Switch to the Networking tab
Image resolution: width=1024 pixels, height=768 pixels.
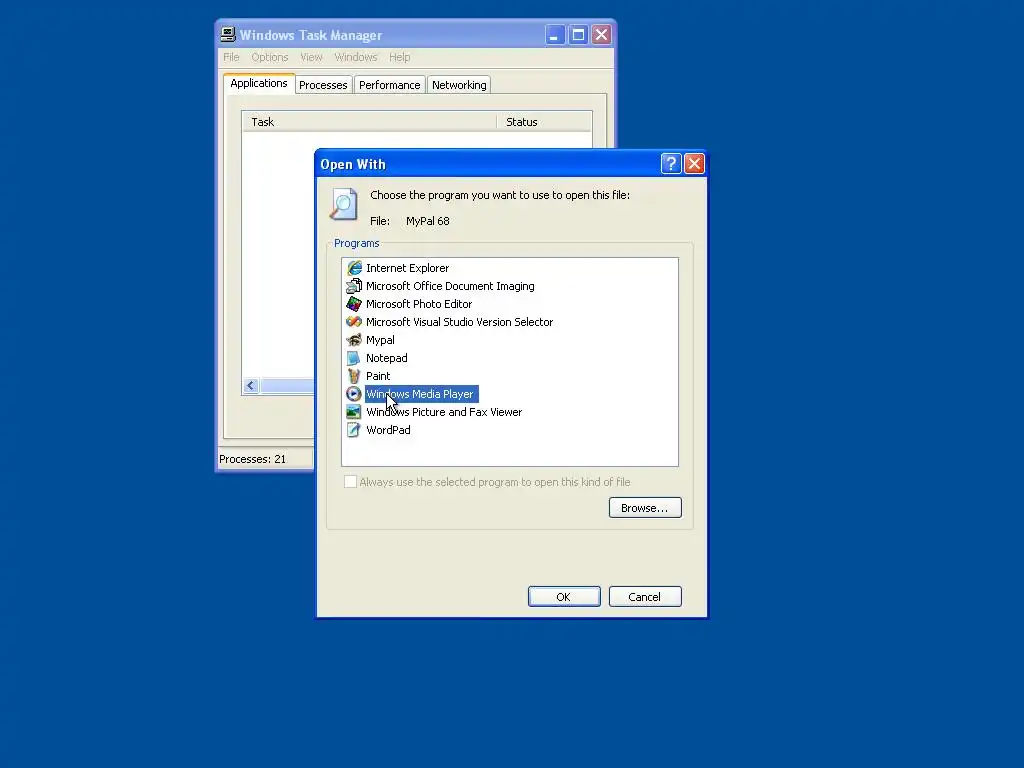(x=459, y=85)
